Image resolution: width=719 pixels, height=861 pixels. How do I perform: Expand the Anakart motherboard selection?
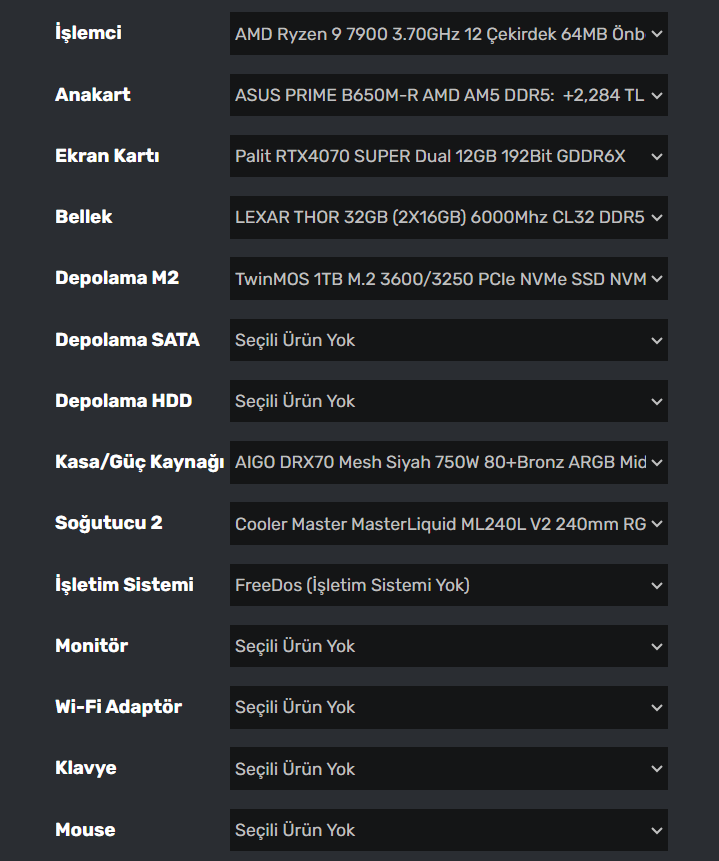448,95
